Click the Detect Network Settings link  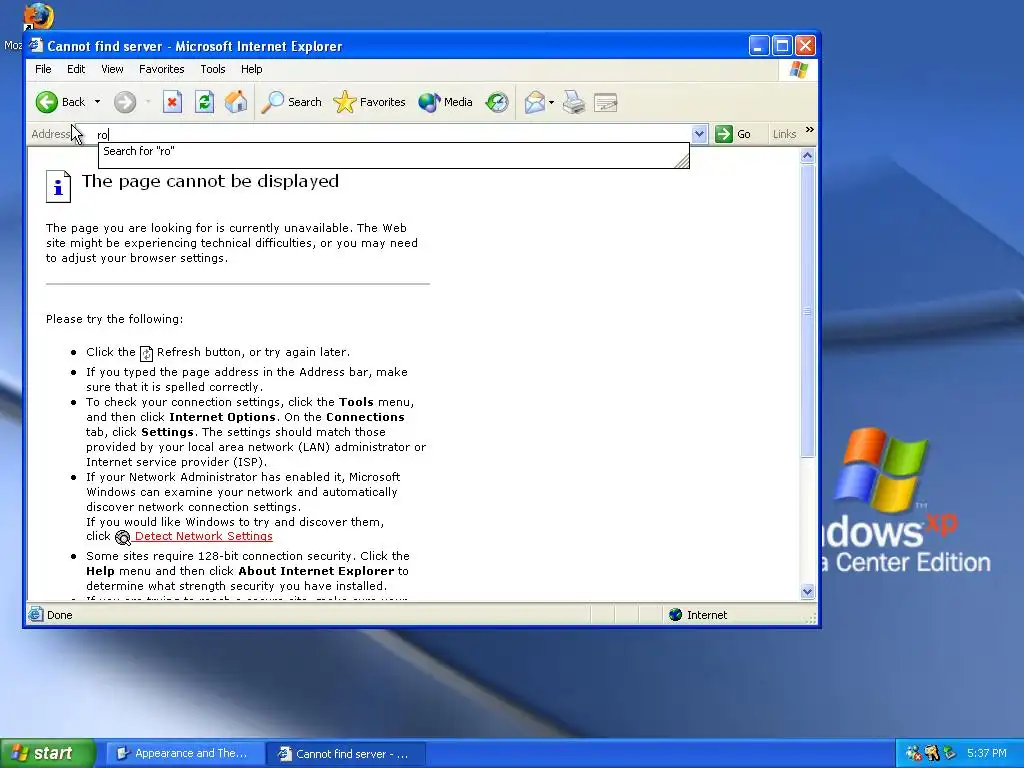tap(203, 536)
